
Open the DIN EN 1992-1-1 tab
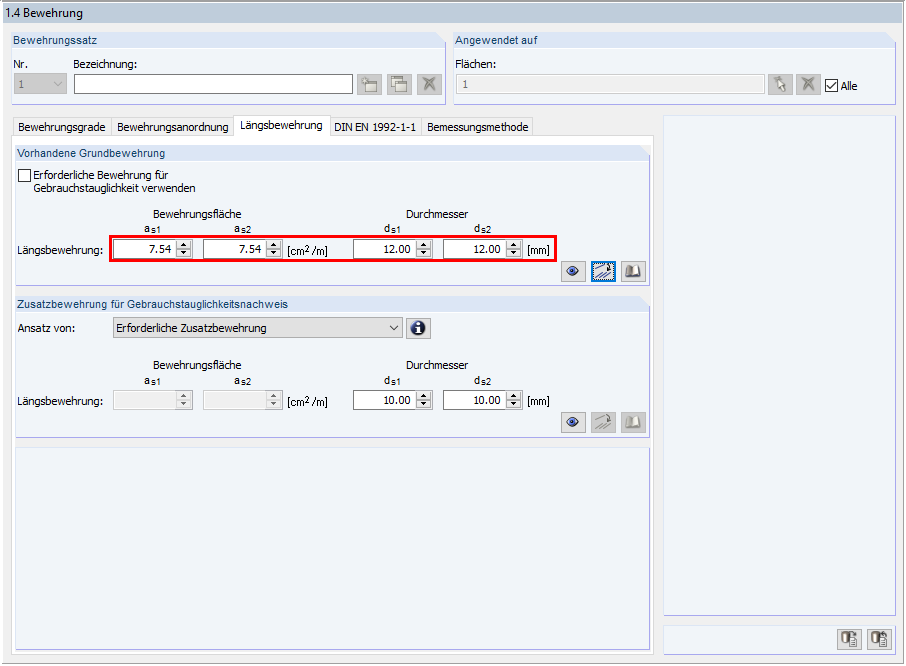[x=375, y=127]
